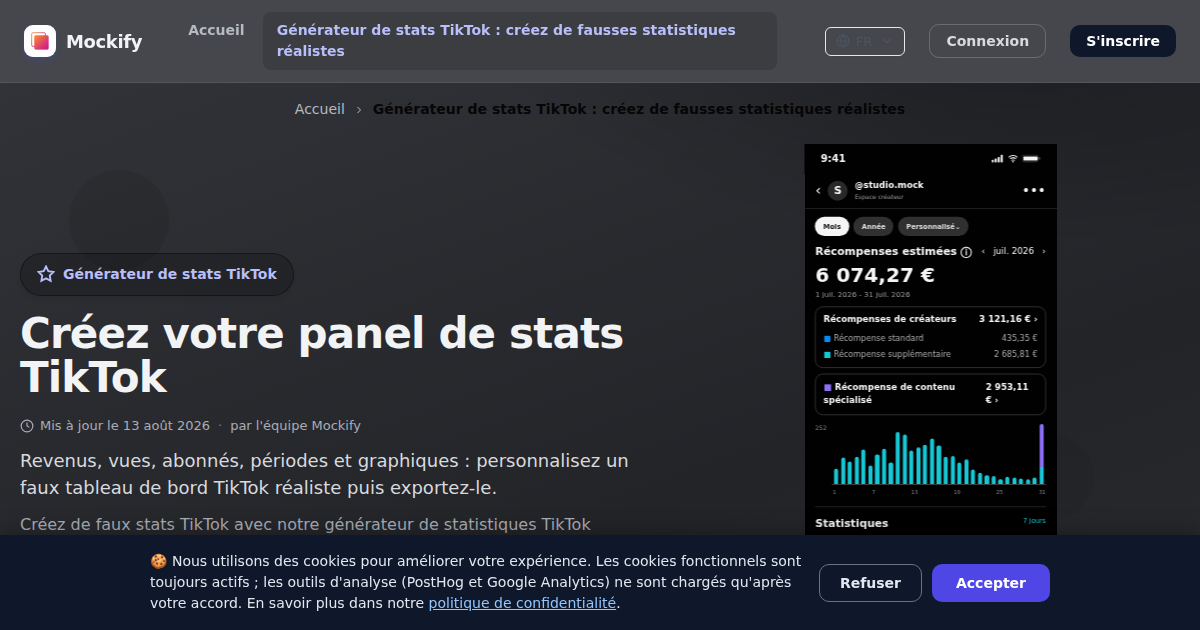Click the signal bars icon in the mockup
This screenshot has width=1200, height=630.
997,158
